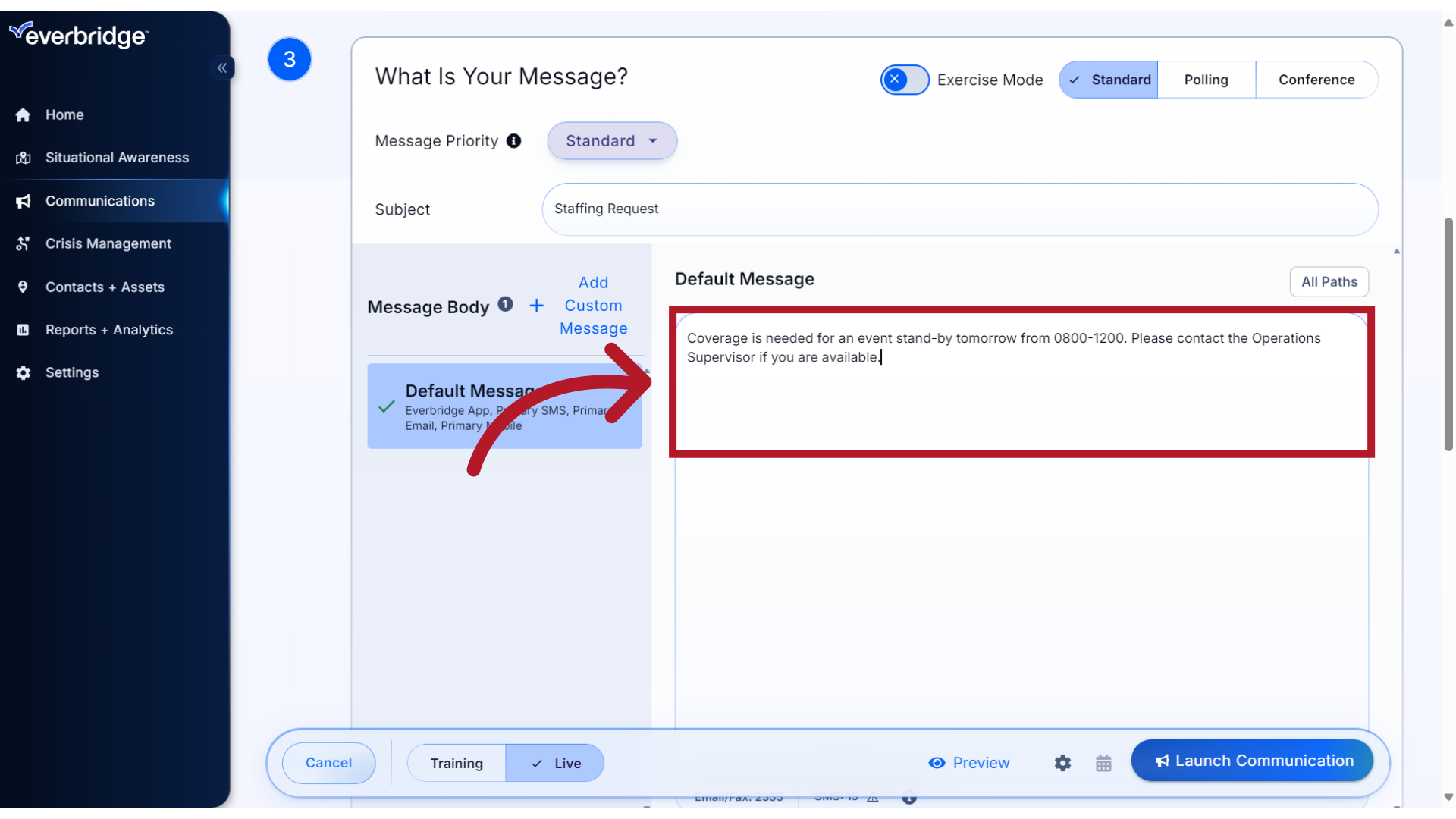Collapse the left navigation sidebar

tap(222, 67)
